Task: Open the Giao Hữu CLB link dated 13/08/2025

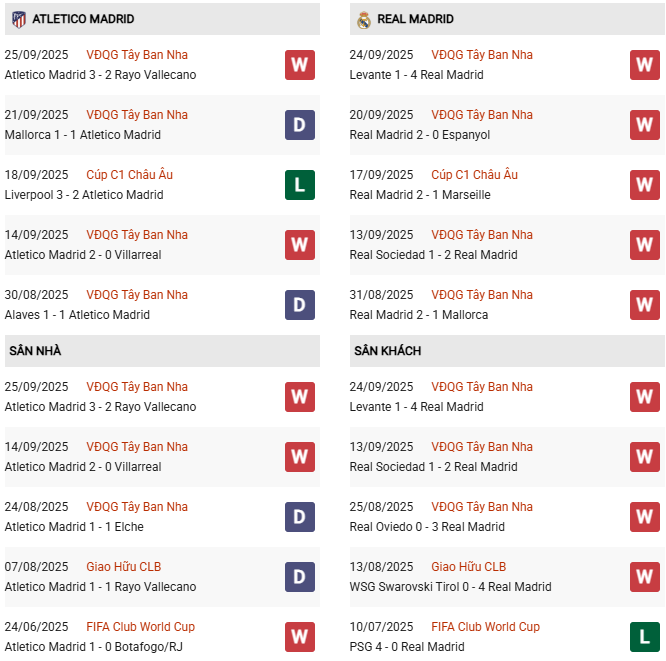Action: pos(468,567)
